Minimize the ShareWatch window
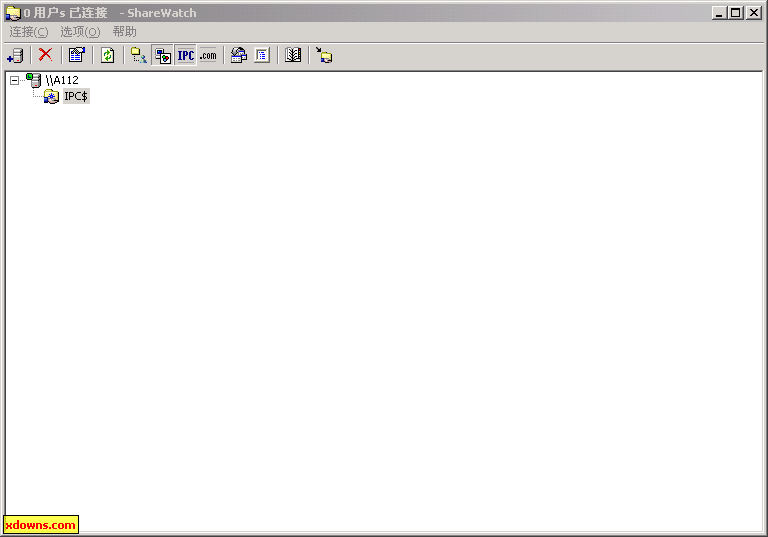The image size is (768, 537). (x=719, y=13)
